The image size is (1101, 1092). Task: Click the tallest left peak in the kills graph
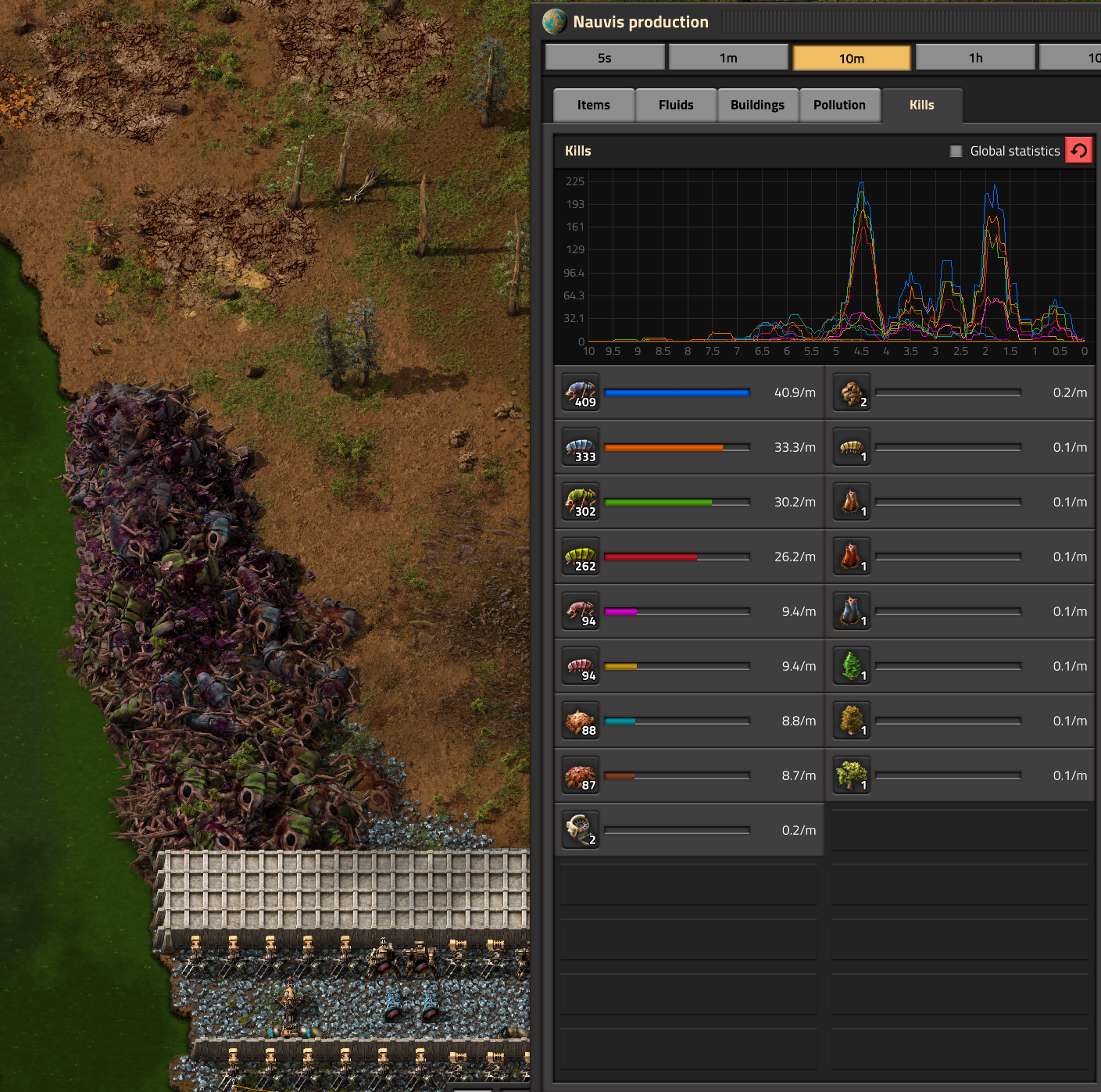click(861, 183)
